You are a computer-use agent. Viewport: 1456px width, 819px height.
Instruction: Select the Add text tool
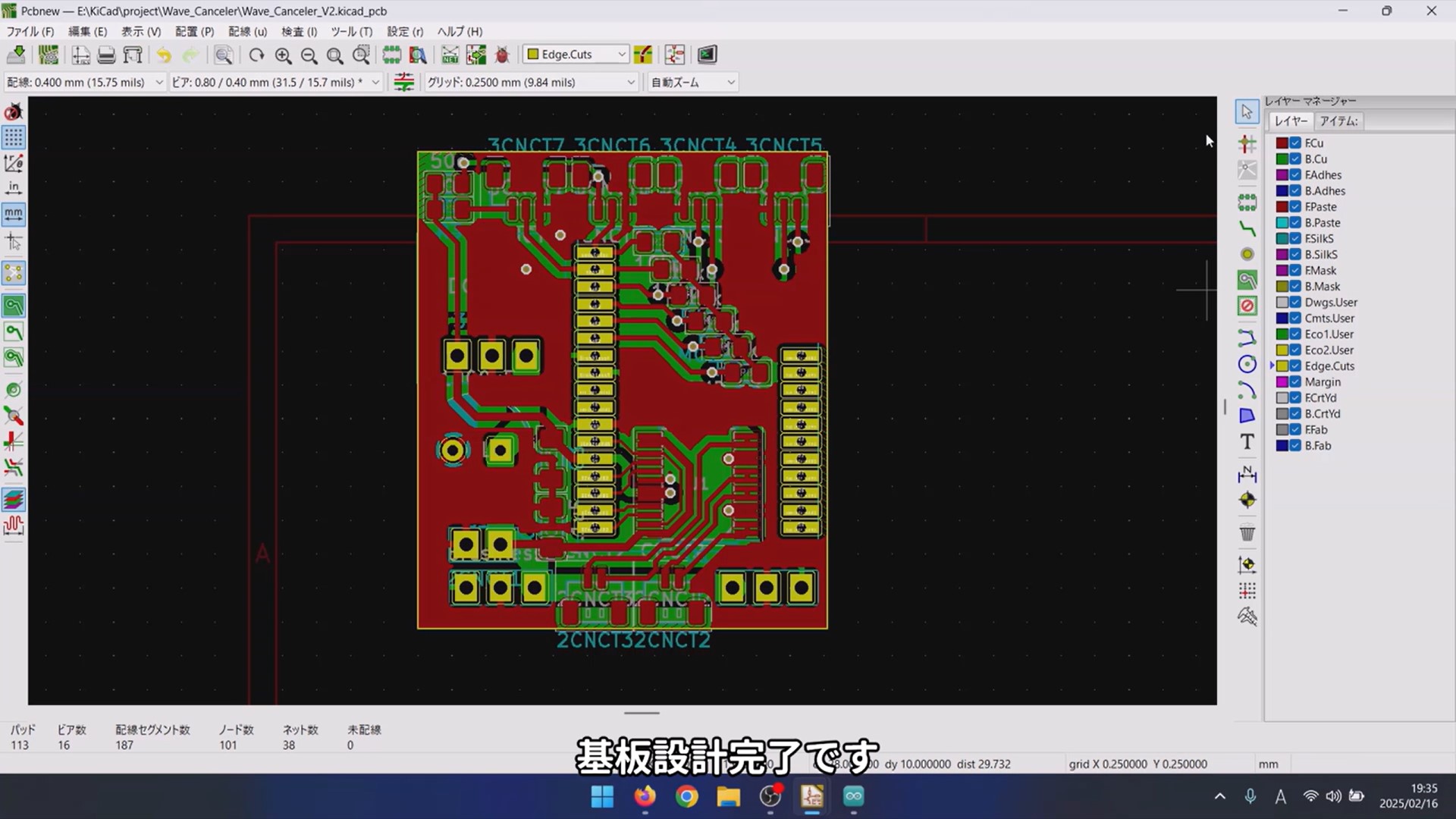tap(1247, 442)
